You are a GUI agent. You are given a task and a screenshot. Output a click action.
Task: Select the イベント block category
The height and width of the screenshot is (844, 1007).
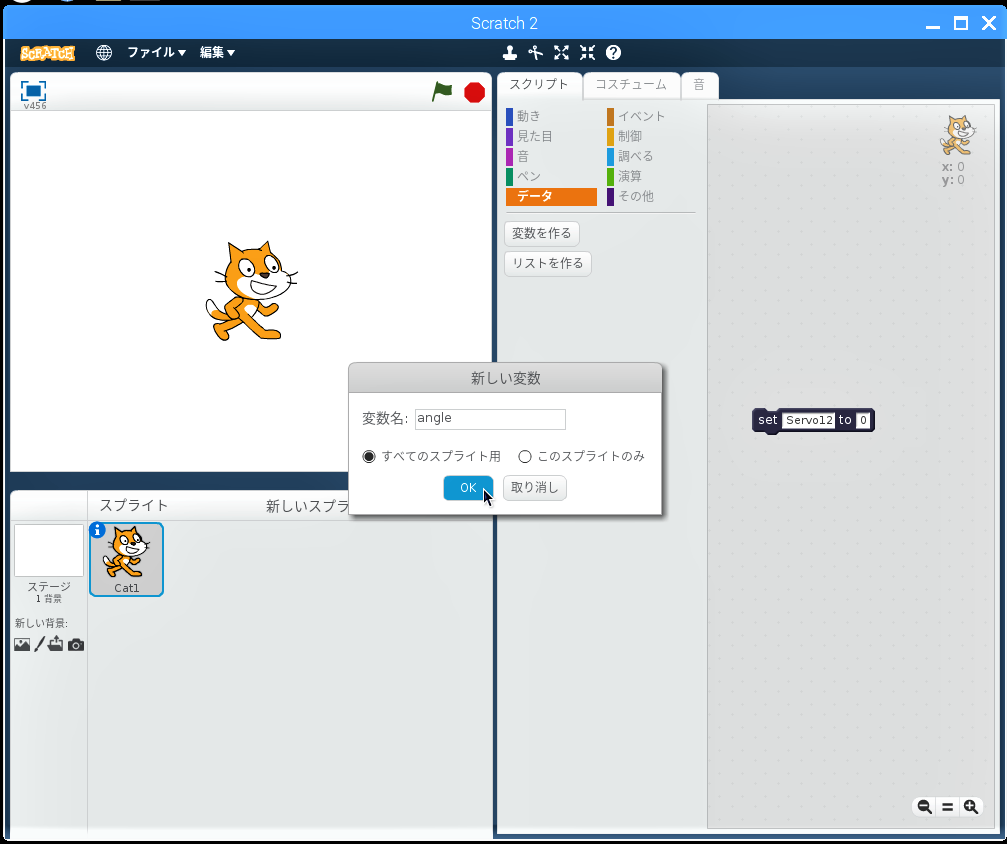pyautogui.click(x=651, y=116)
